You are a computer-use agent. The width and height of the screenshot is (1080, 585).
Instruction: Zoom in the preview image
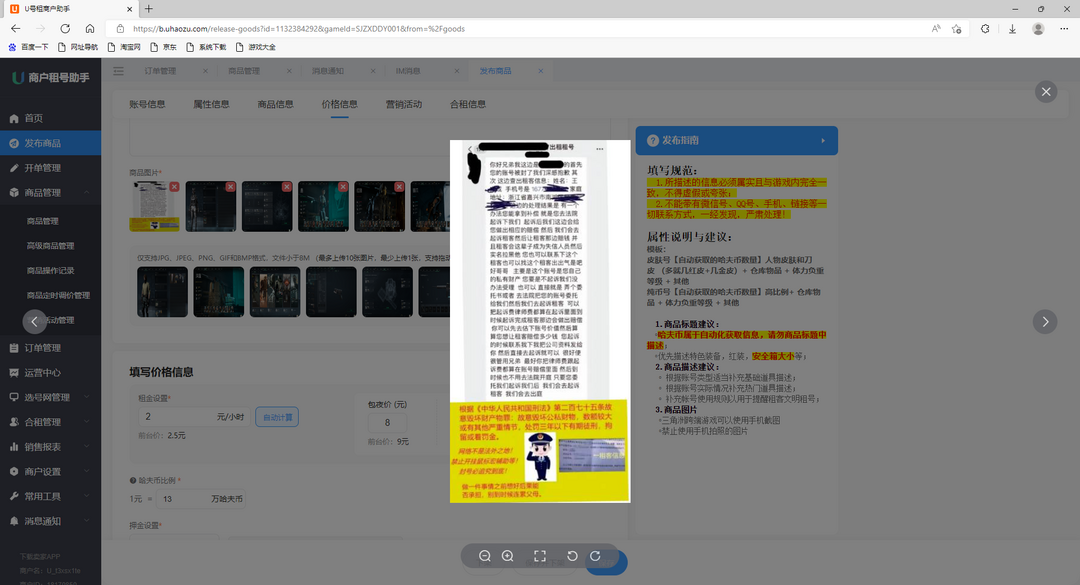[508, 556]
